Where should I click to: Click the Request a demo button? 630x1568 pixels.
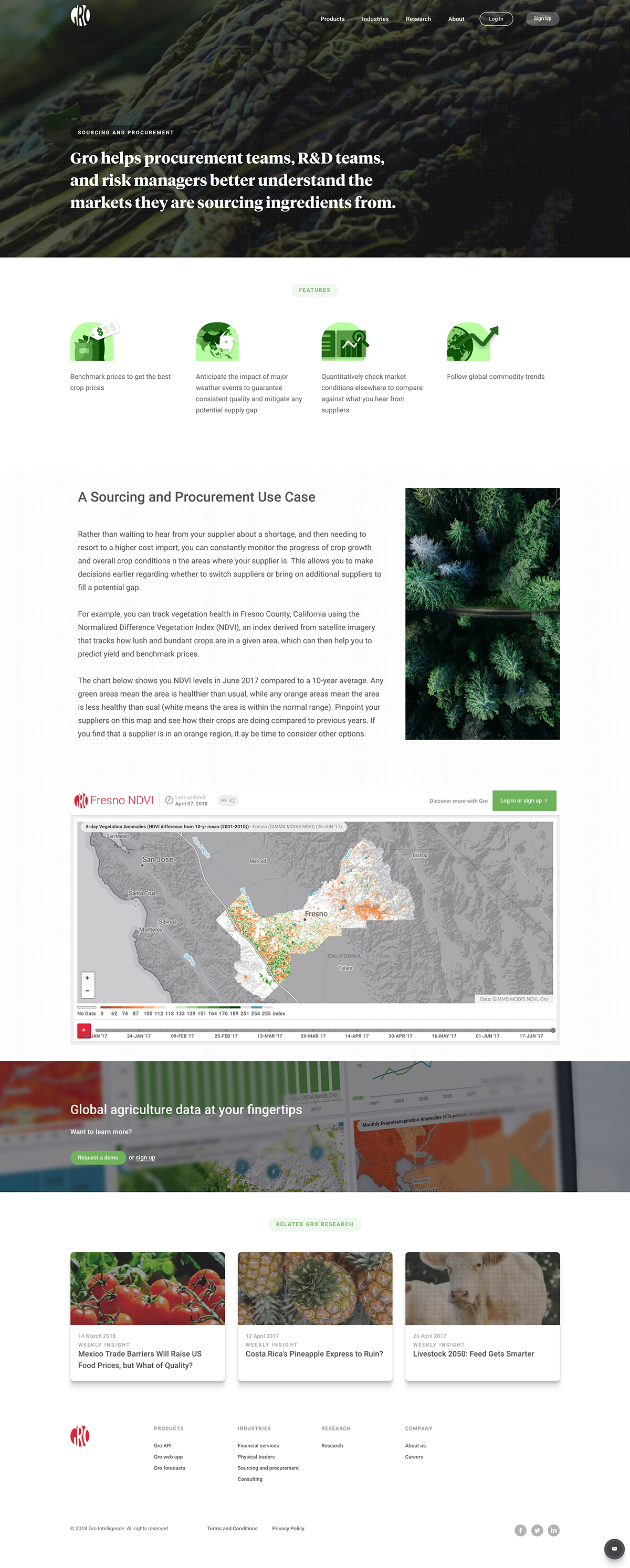click(x=98, y=1158)
